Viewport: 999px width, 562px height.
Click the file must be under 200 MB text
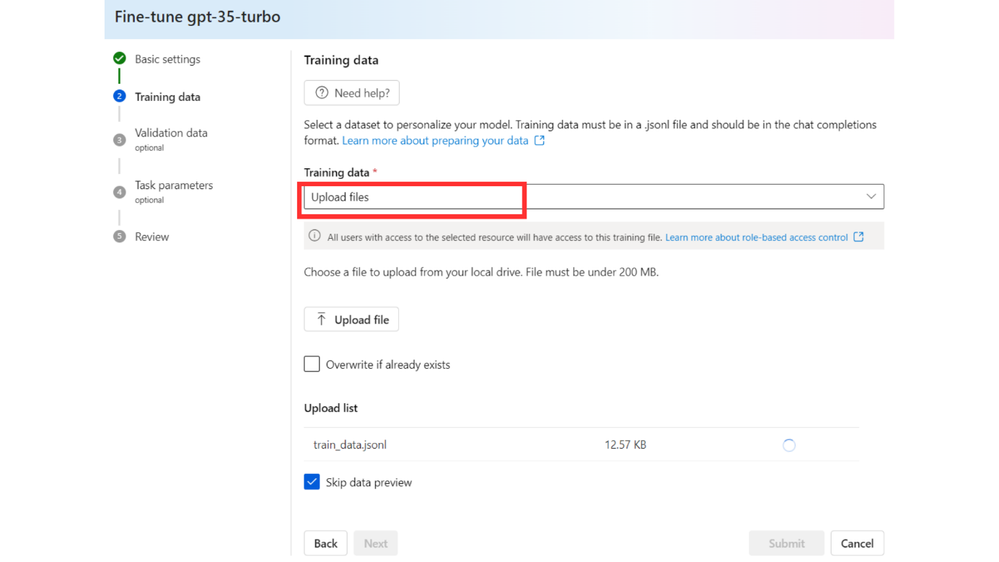[x=592, y=272]
